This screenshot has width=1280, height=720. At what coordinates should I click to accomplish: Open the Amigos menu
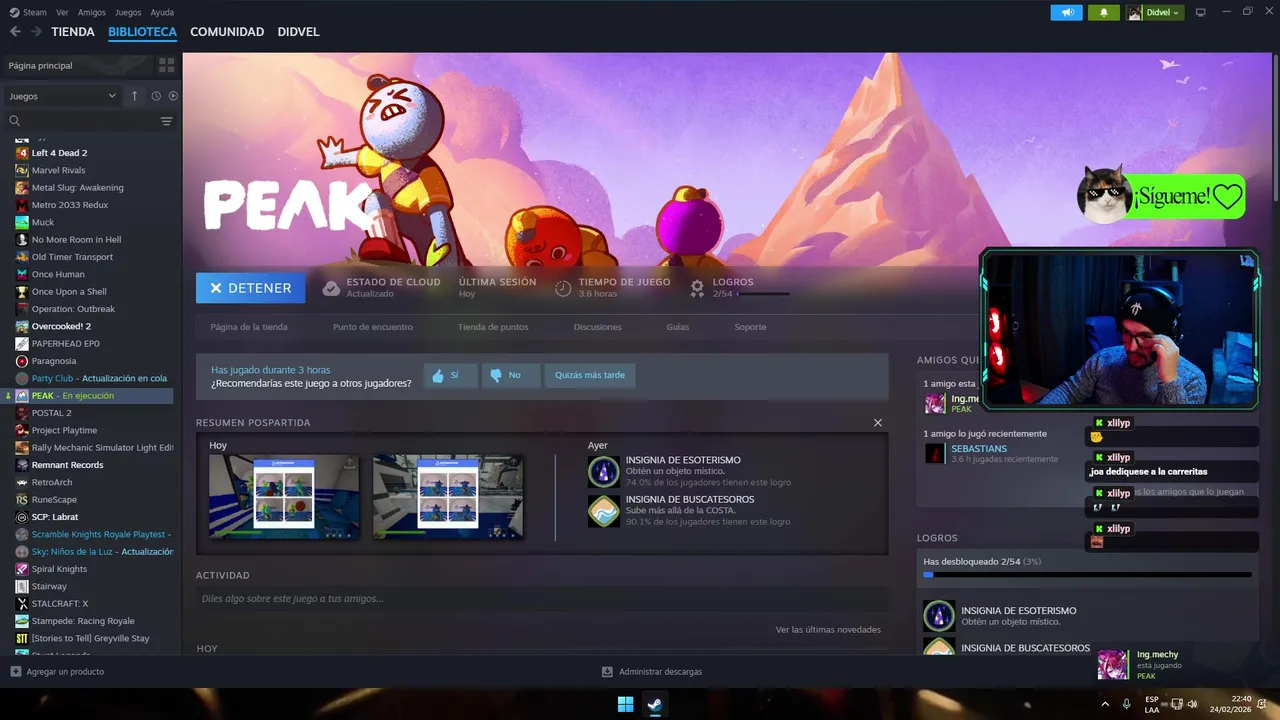[92, 12]
